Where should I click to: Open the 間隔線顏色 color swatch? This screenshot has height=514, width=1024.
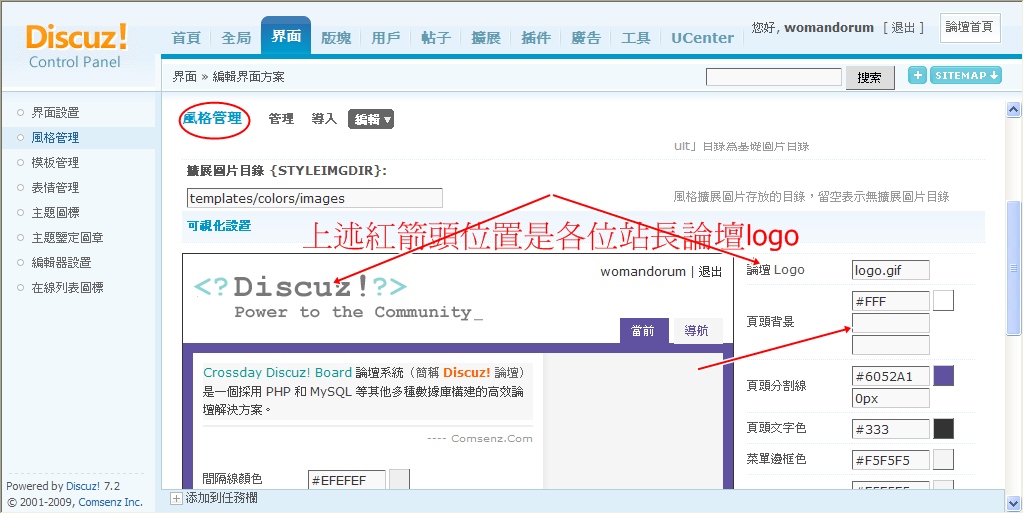[x=400, y=479]
